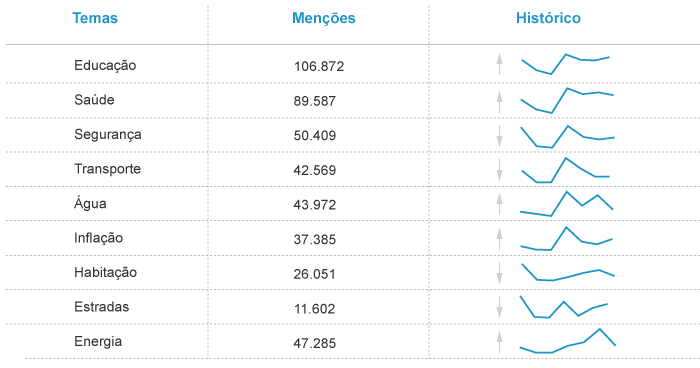This screenshot has height=368, width=700.
Task: Open the Energia history sparkline
Action: tap(568, 341)
